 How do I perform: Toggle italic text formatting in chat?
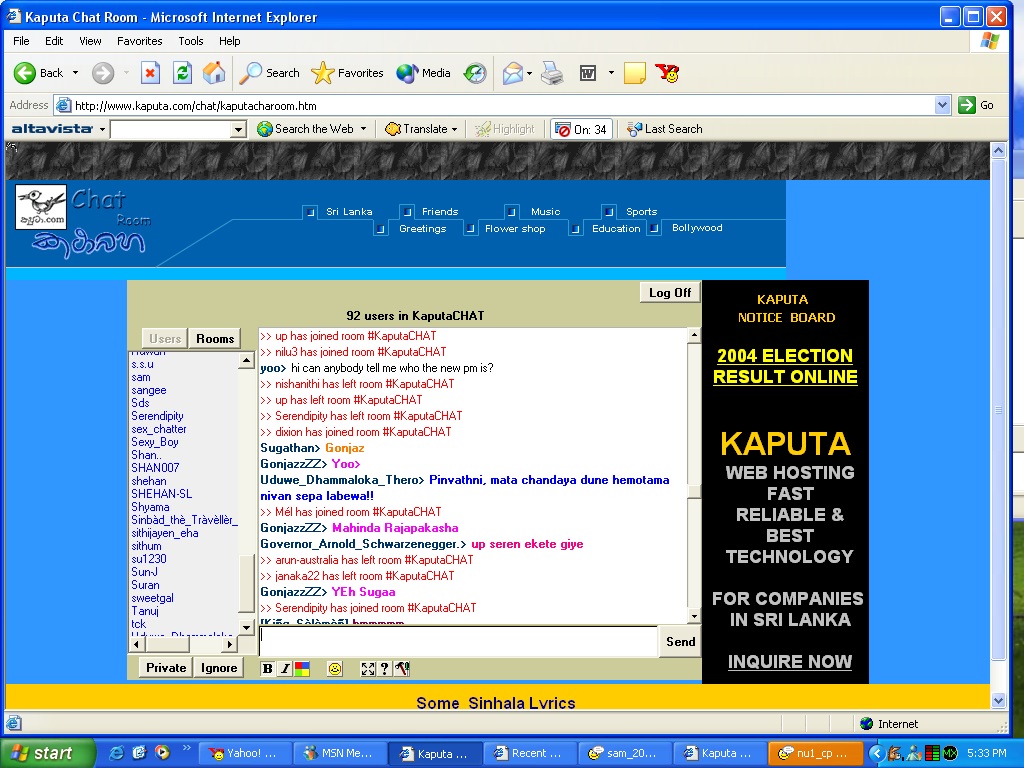[285, 668]
